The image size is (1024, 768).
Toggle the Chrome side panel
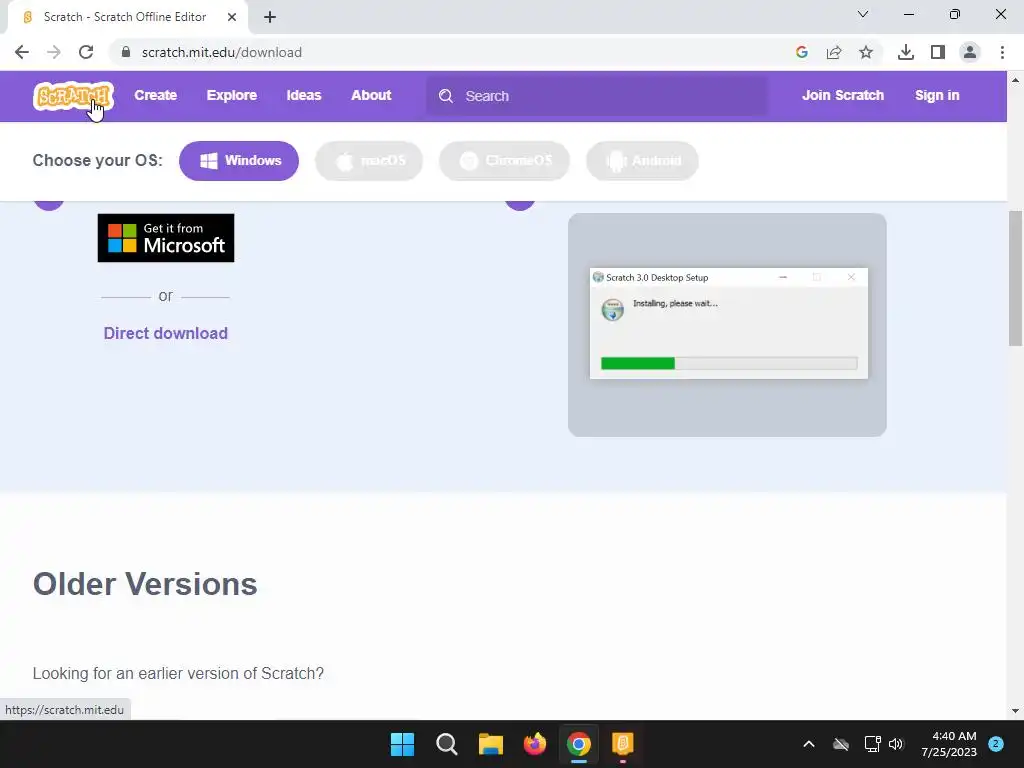938,52
